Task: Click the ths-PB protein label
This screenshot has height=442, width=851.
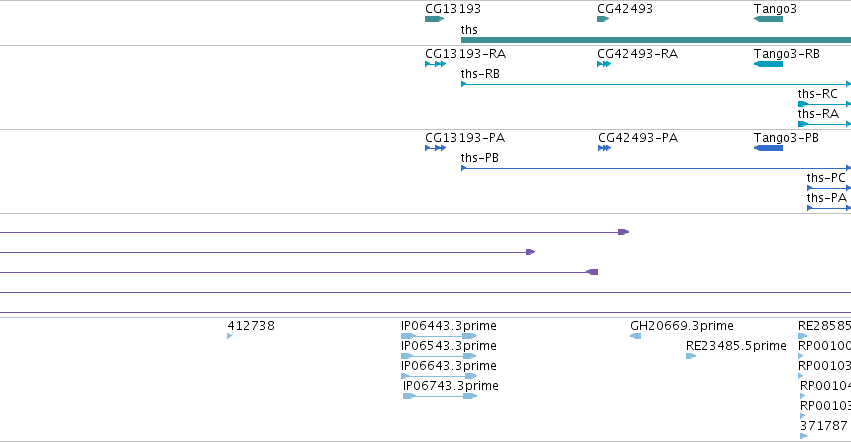Action: [479, 158]
